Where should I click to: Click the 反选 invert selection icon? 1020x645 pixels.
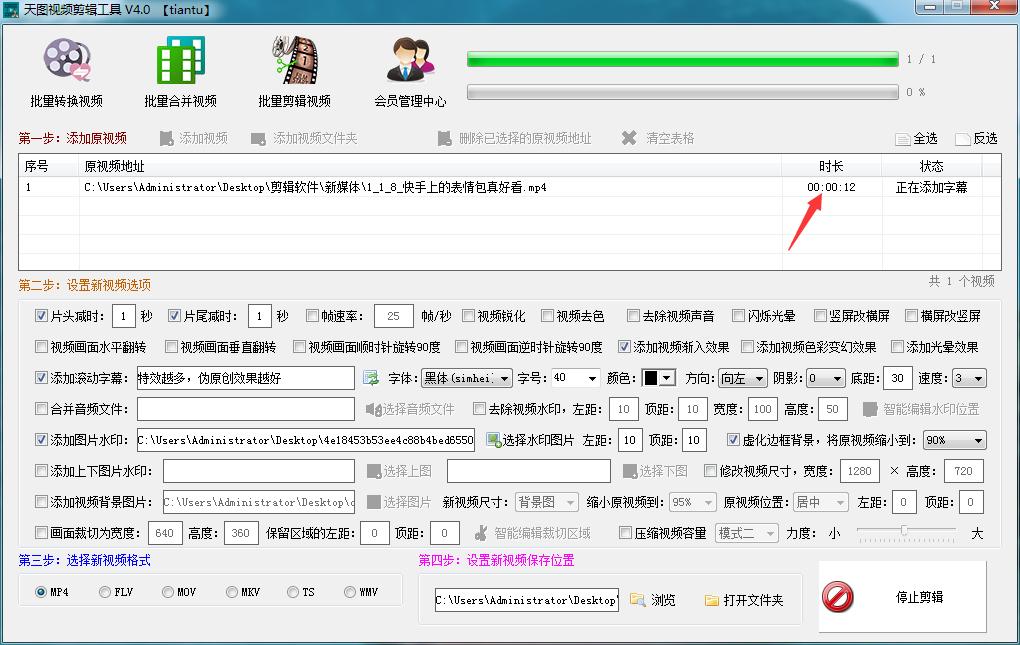963,139
